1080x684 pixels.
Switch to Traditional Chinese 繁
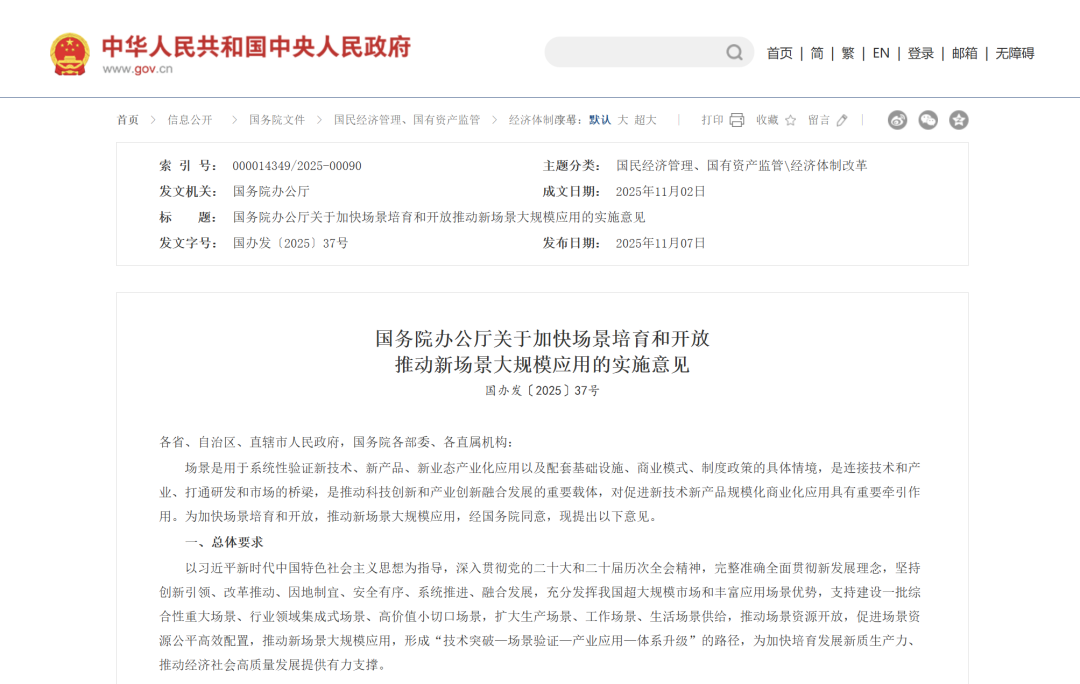click(x=848, y=53)
